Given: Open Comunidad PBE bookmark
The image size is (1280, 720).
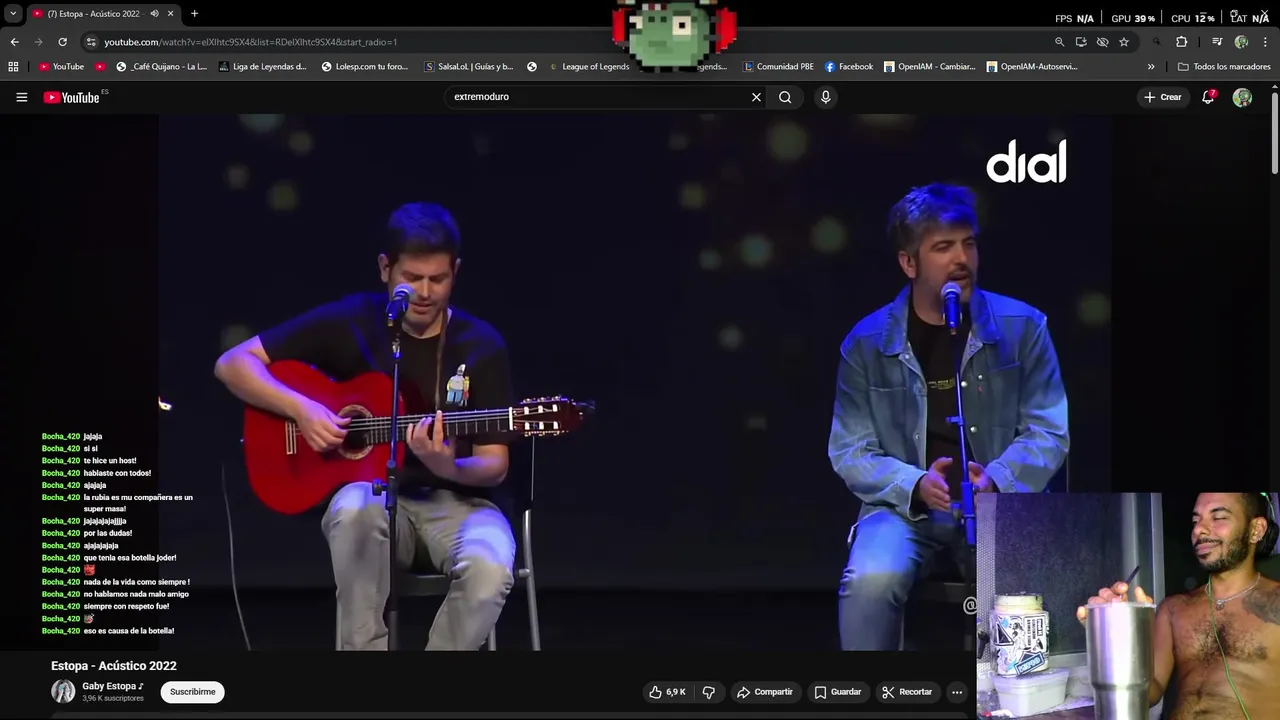Looking at the screenshot, I should [x=778, y=67].
